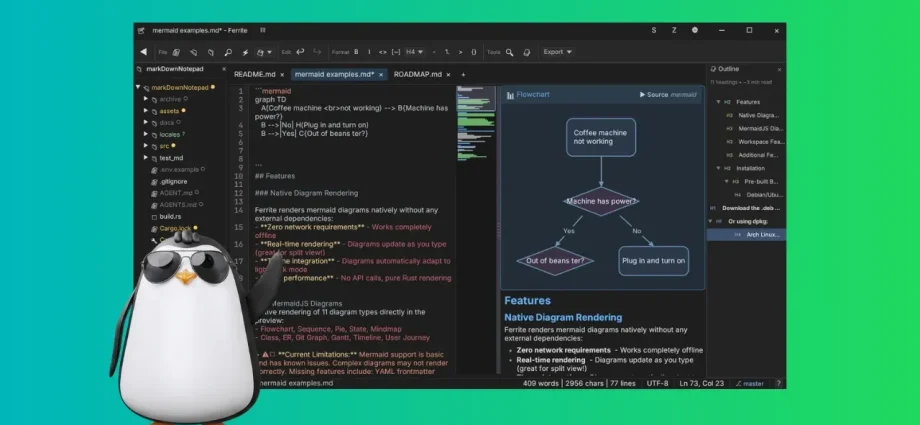Jump to Native Diagra... outline heading
This screenshot has width=920, height=425.
tap(759, 115)
